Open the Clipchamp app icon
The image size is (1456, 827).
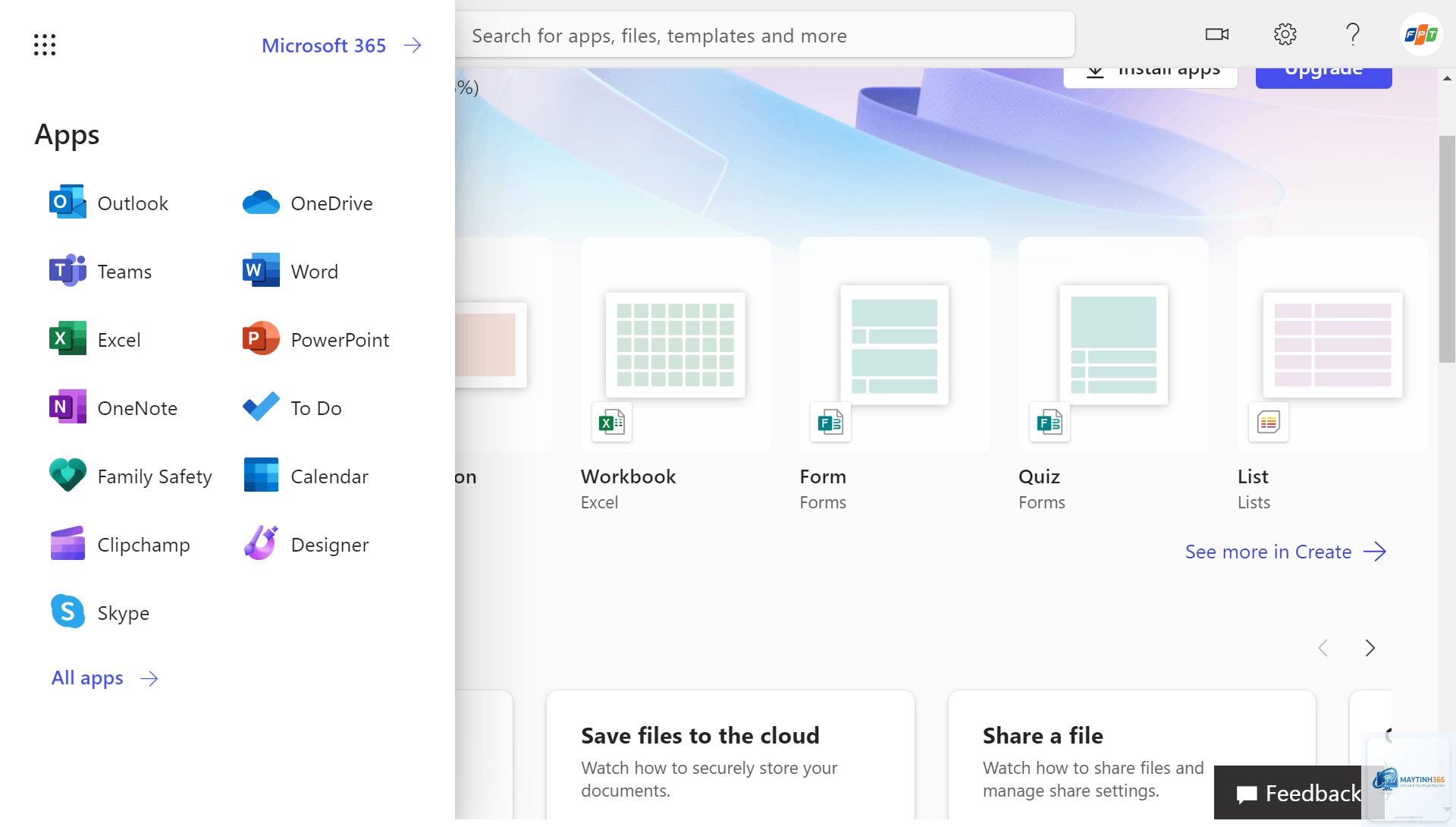tap(67, 544)
